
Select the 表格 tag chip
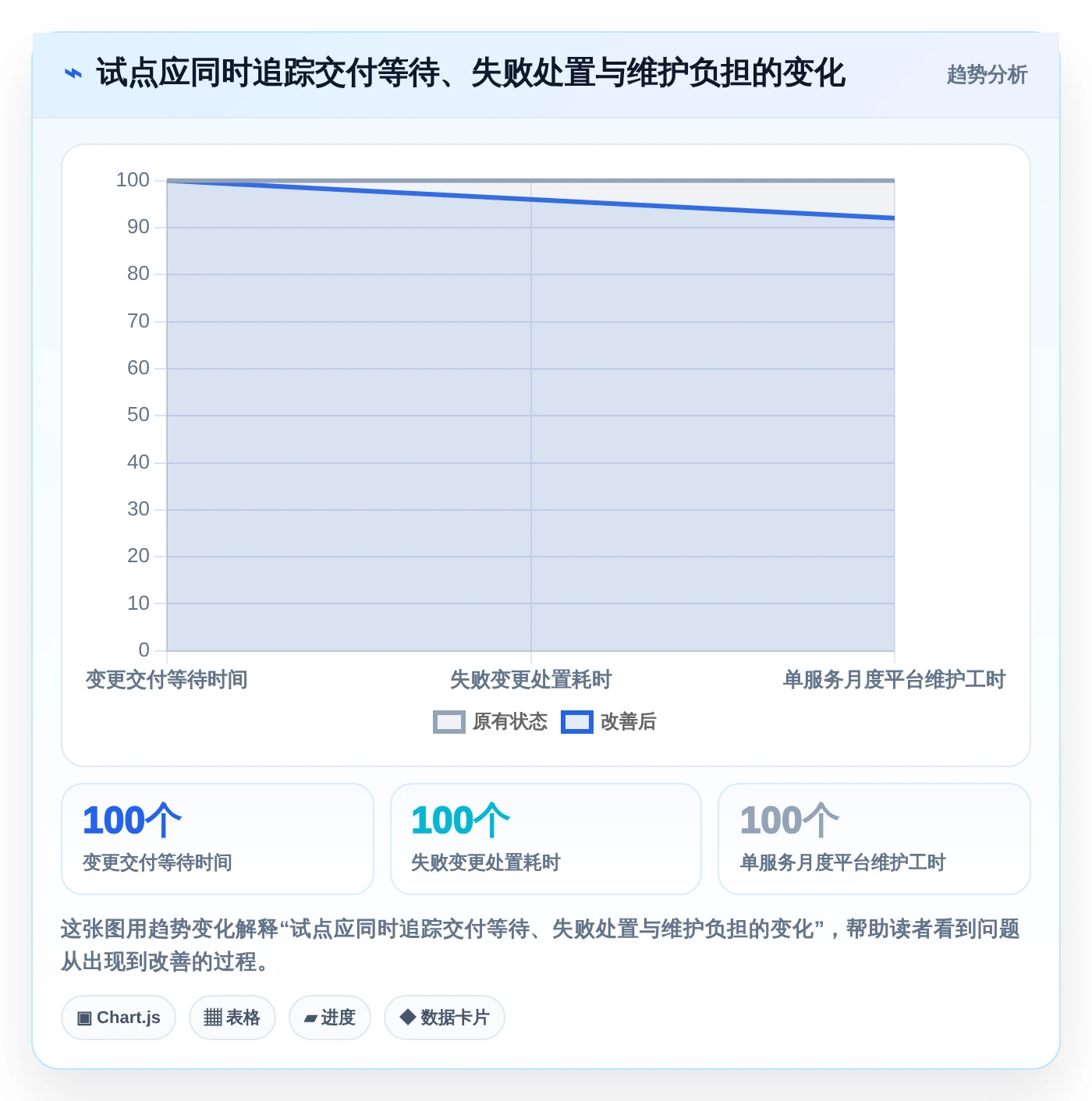[232, 1018]
